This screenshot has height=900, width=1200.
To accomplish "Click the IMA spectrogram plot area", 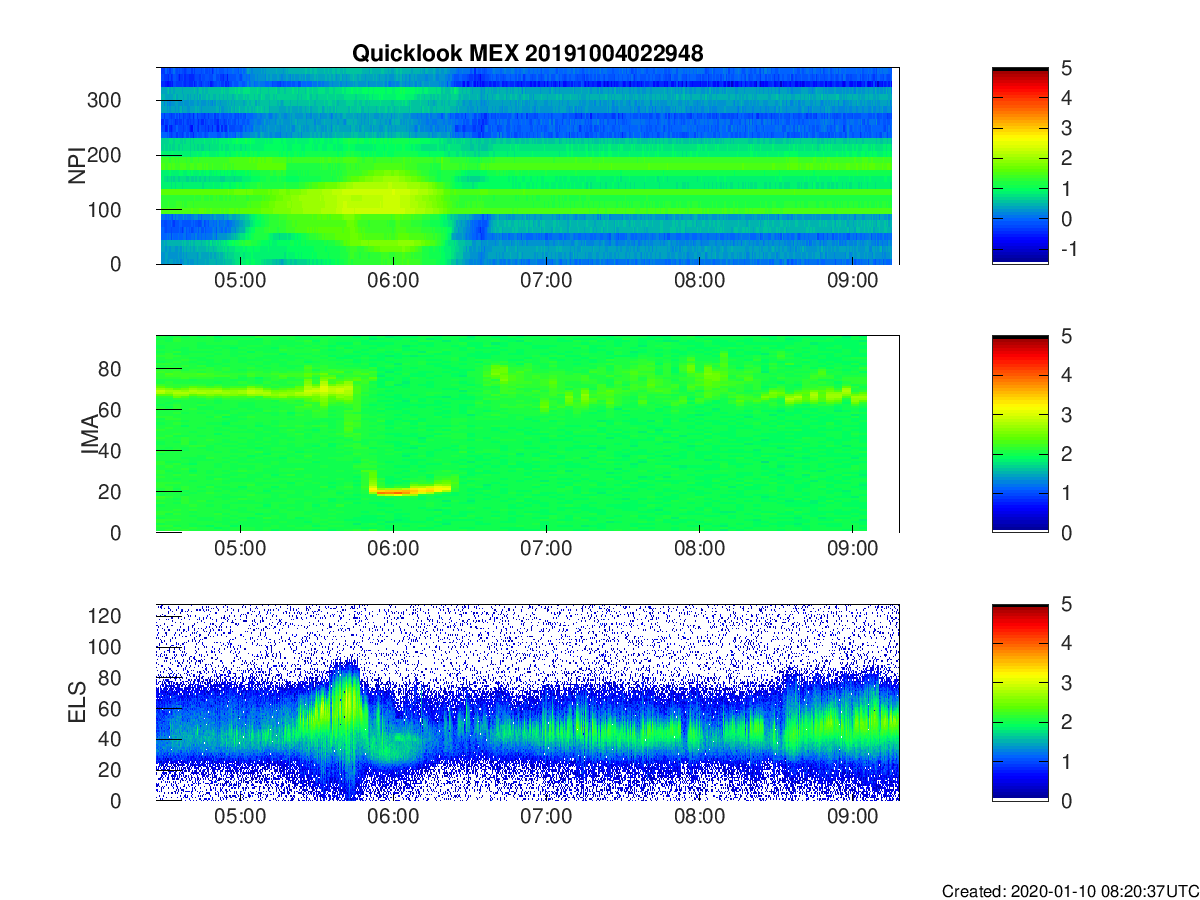I will (528, 434).
